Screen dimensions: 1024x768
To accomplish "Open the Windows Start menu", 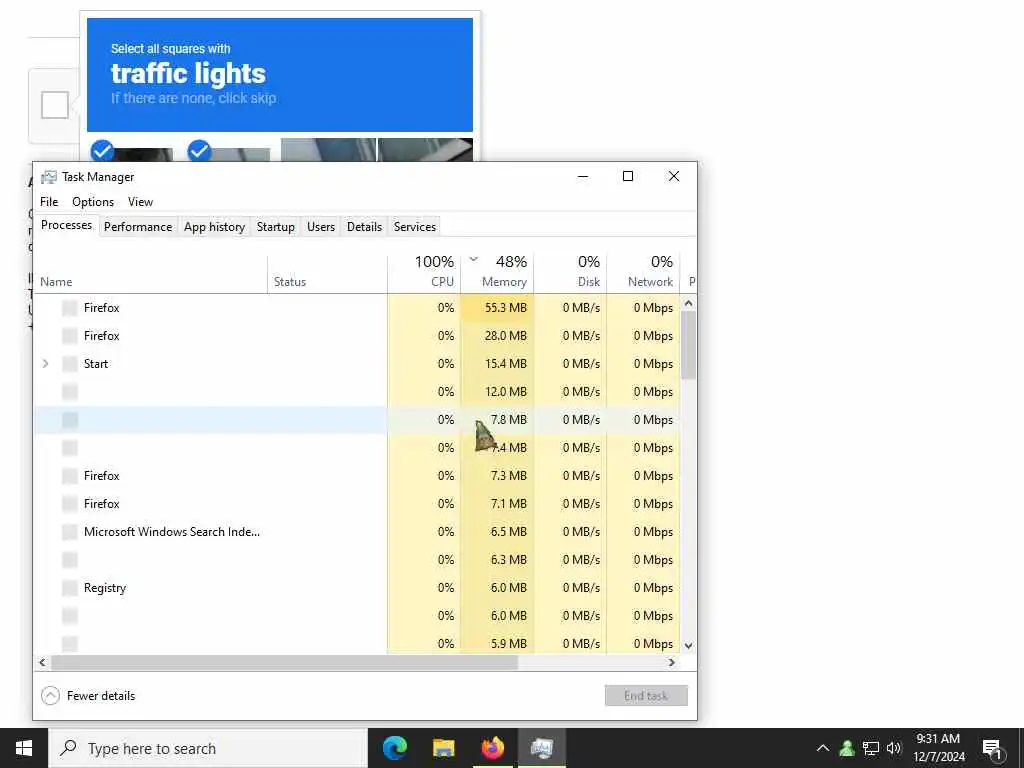I will (x=24, y=748).
